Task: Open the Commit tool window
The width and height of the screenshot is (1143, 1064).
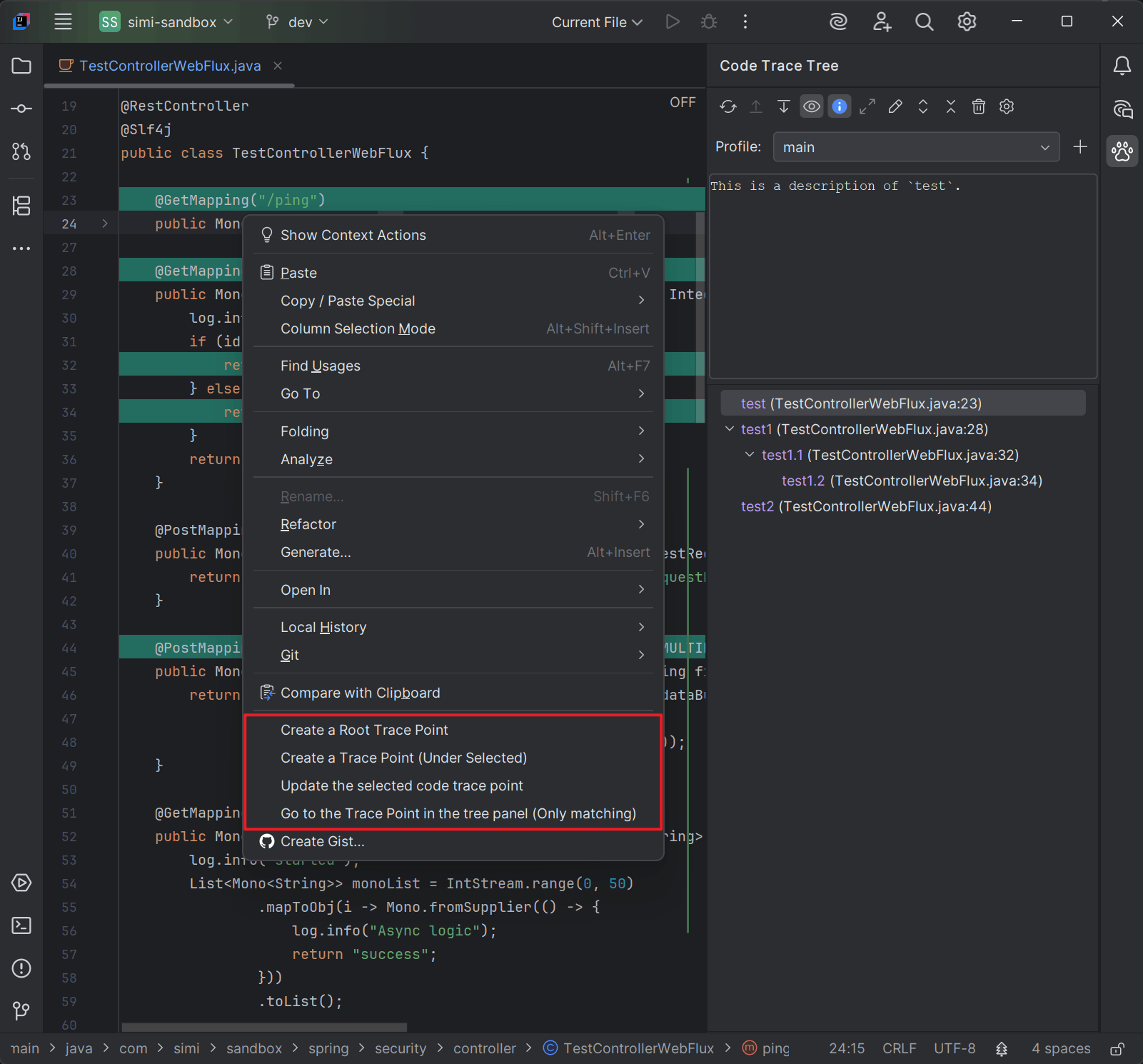Action: click(21, 109)
